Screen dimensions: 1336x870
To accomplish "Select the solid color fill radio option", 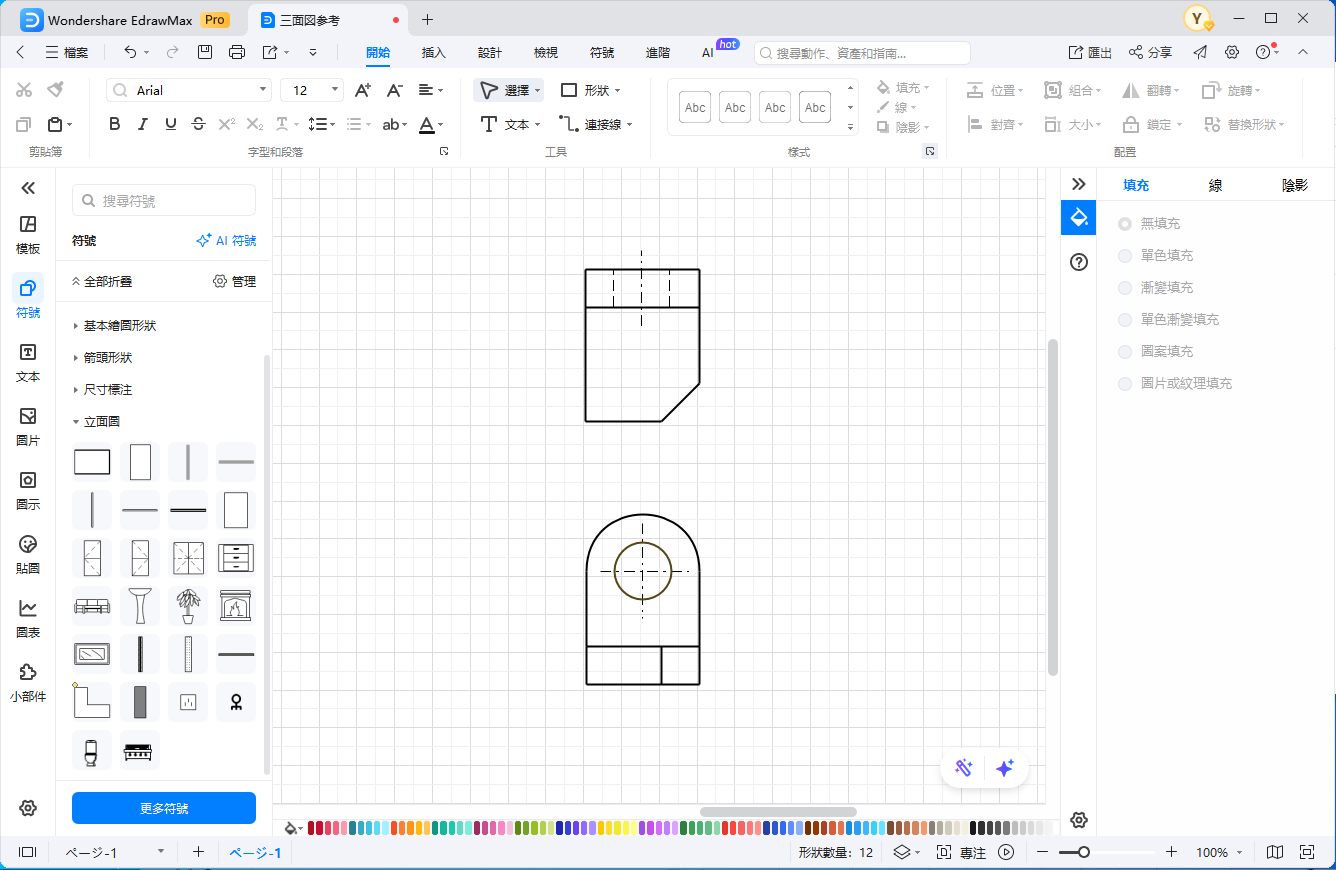I will tap(1125, 256).
